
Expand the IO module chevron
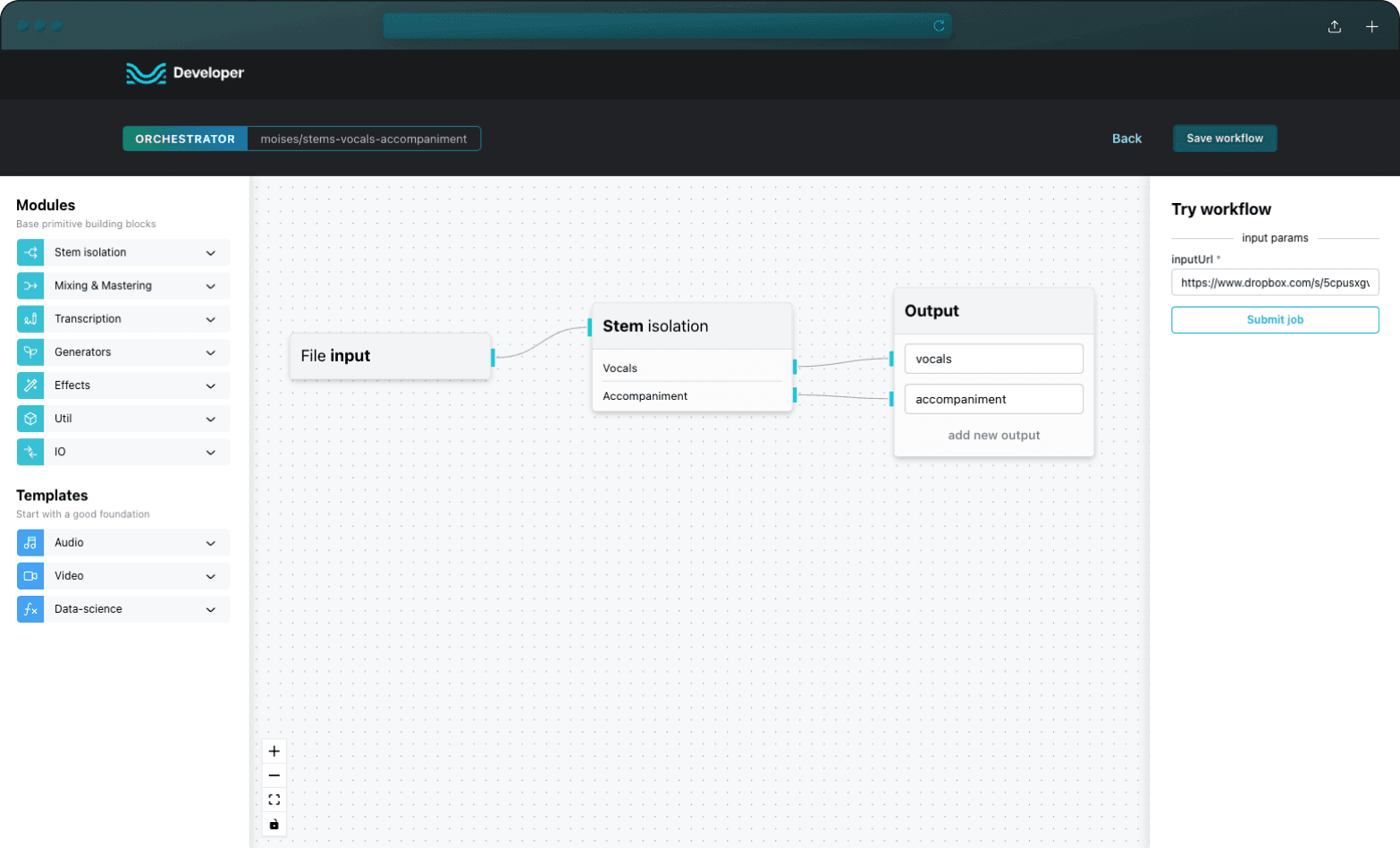211,453
